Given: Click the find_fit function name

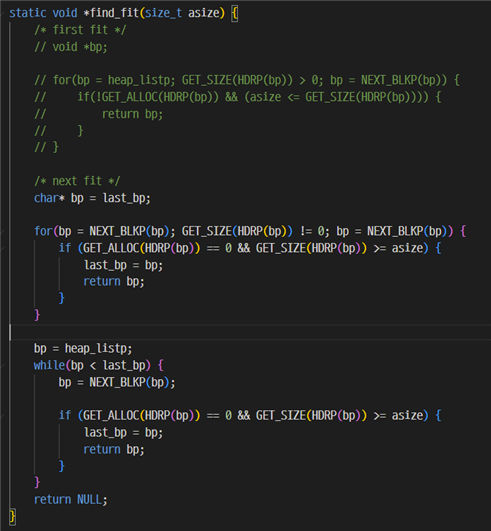Looking at the screenshot, I should tap(114, 13).
